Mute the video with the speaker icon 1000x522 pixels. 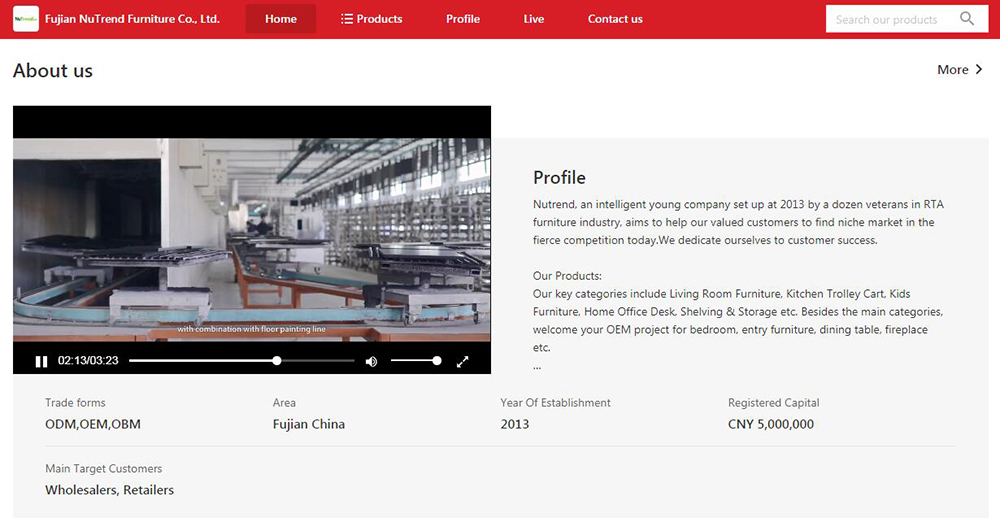point(371,362)
